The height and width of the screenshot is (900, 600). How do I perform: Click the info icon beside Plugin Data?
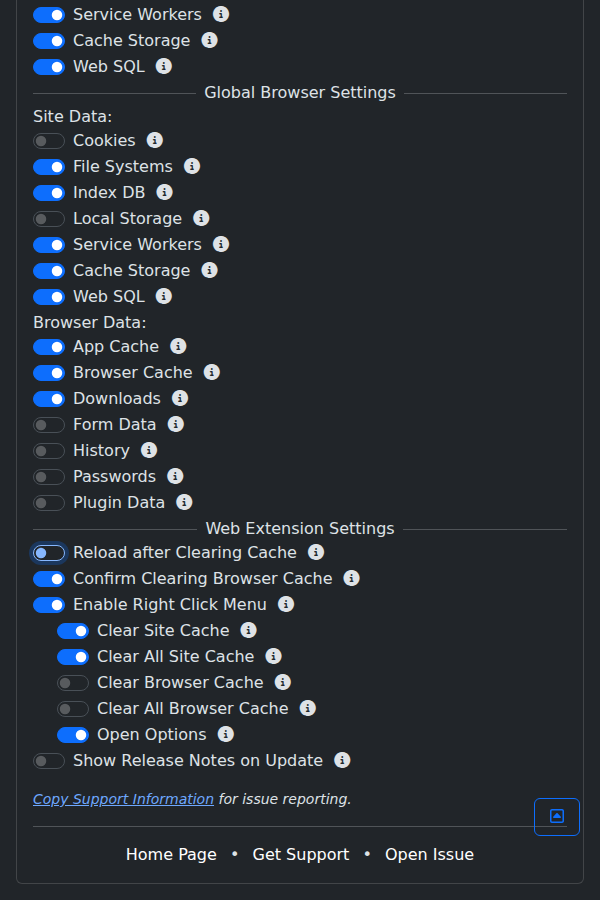pos(184,502)
